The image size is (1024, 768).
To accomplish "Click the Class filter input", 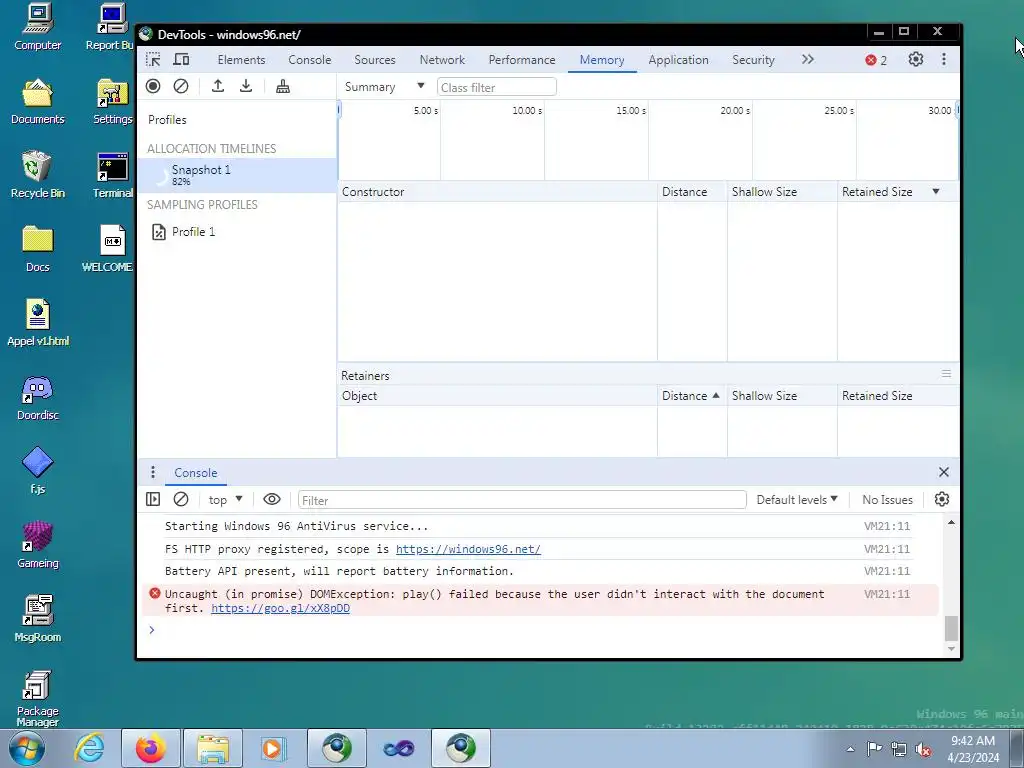I will (x=496, y=87).
